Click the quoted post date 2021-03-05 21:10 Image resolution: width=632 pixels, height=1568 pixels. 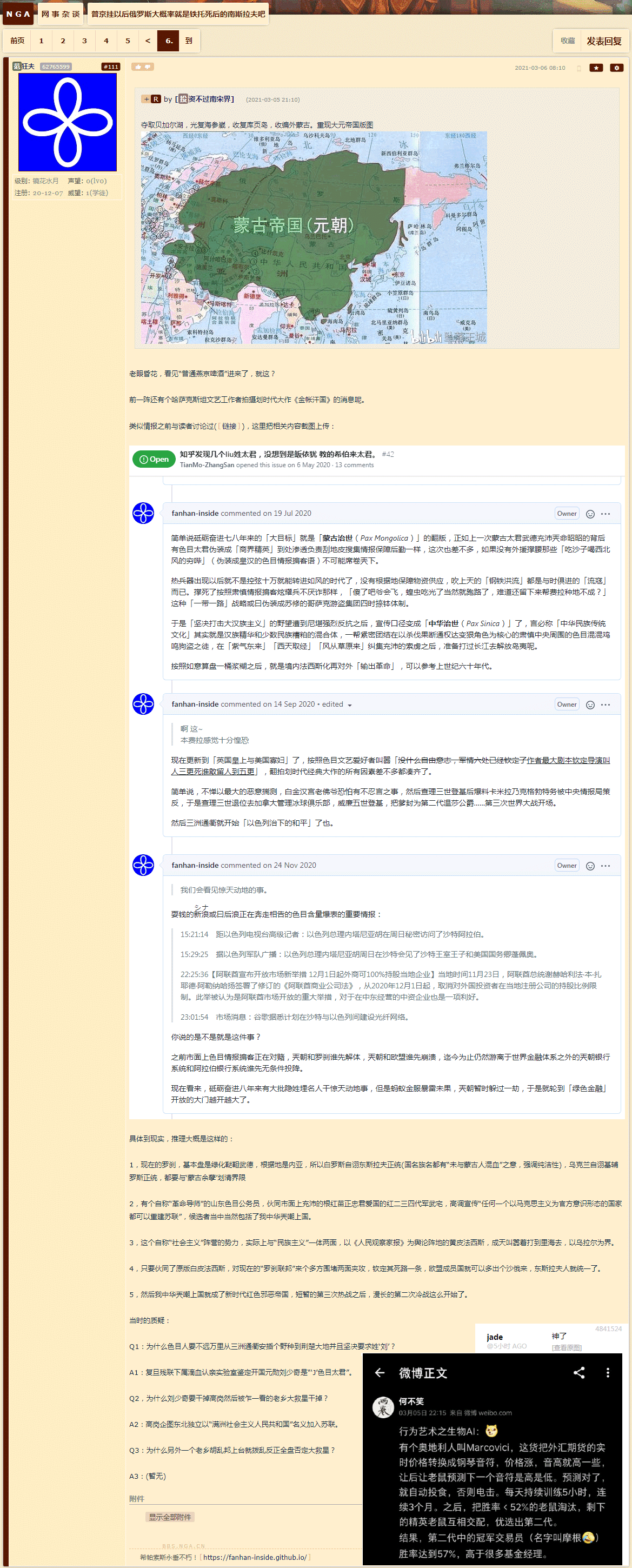point(273,100)
